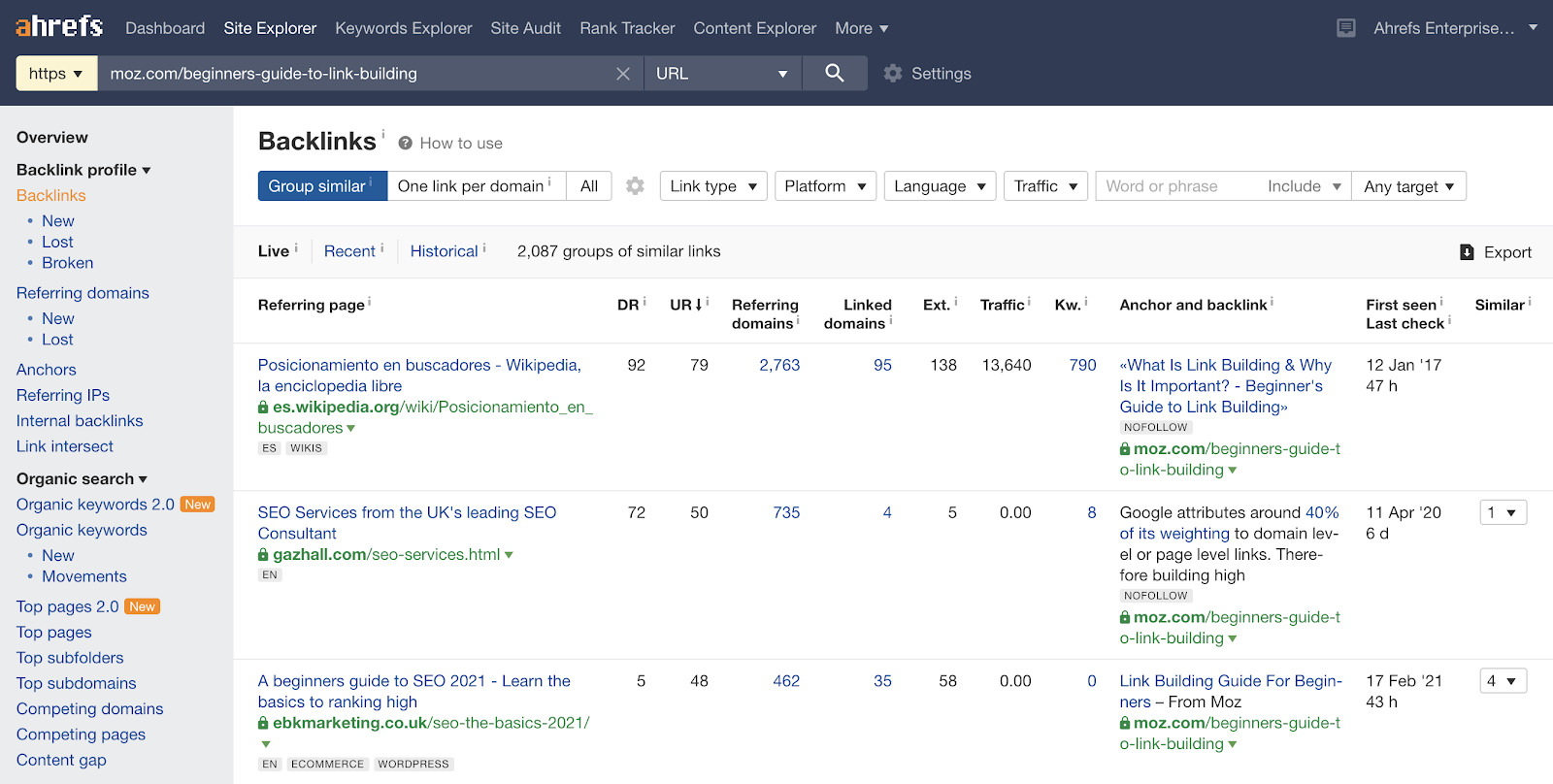
Task: Switch to One link per domain
Action: click(x=475, y=186)
